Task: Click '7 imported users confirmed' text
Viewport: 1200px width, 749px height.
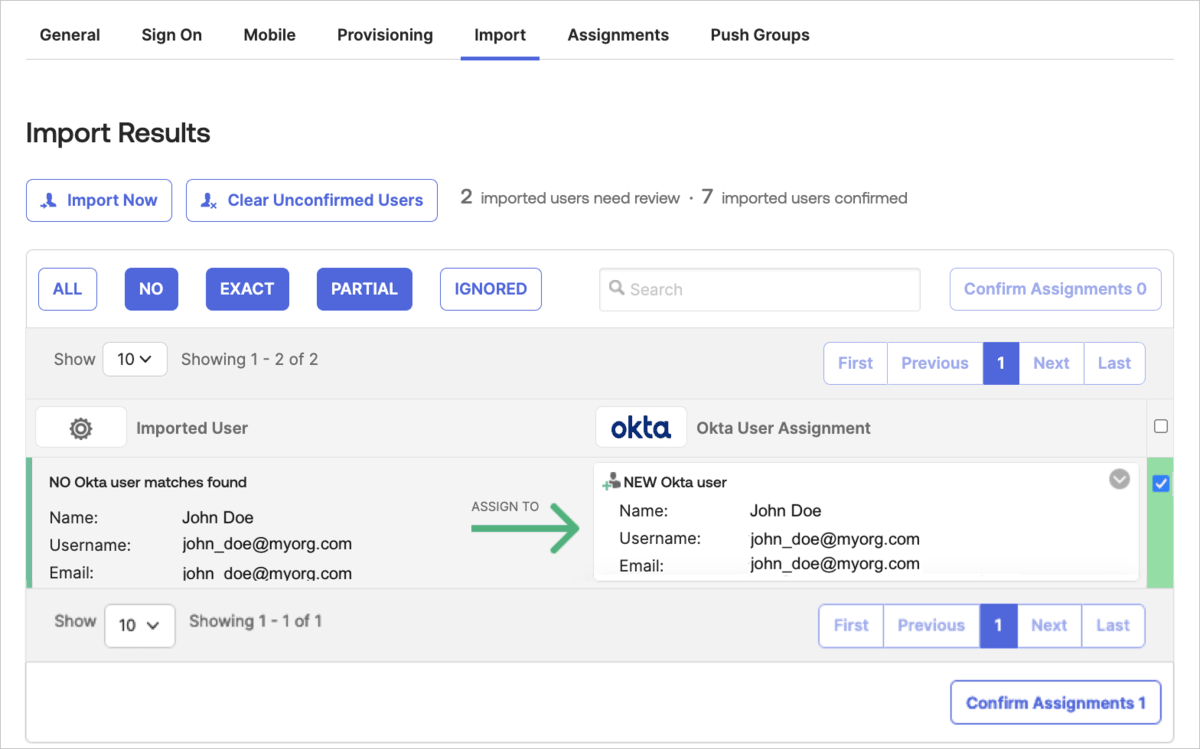Action: pos(804,198)
